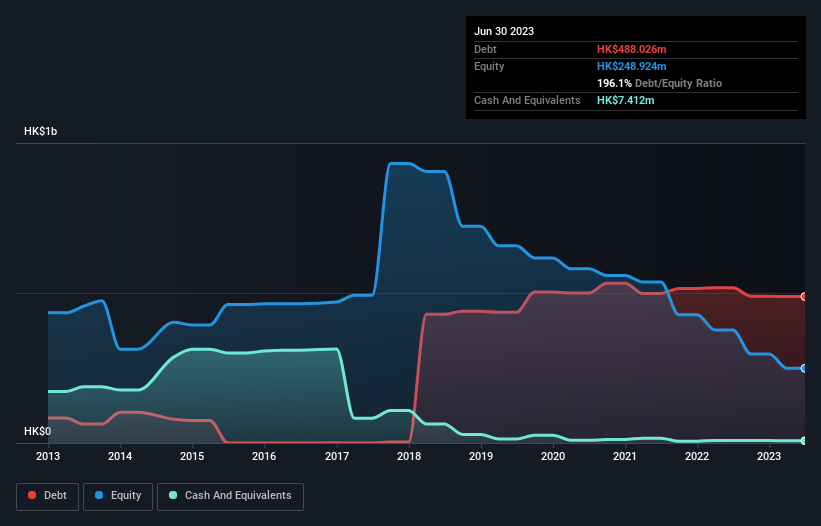Click the 2017 x-axis label

coord(337,456)
